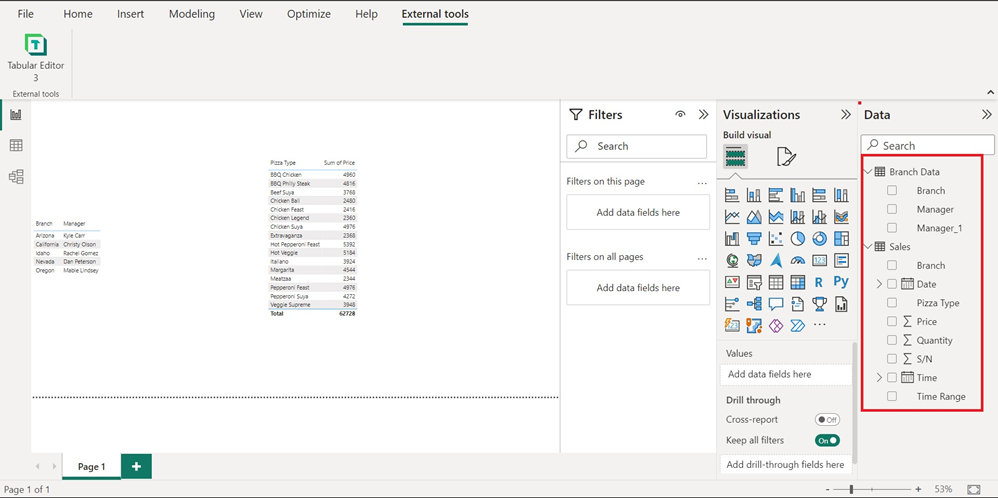
Task: Insert a Funnel chart visual
Action: (754, 238)
